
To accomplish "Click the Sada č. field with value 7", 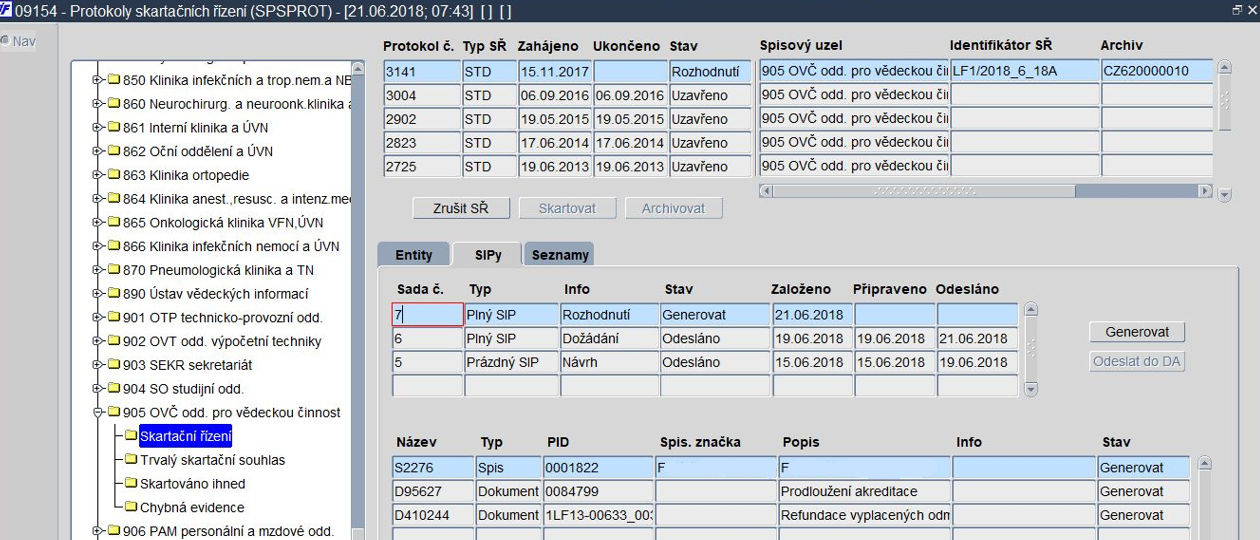I will pyautogui.click(x=427, y=314).
